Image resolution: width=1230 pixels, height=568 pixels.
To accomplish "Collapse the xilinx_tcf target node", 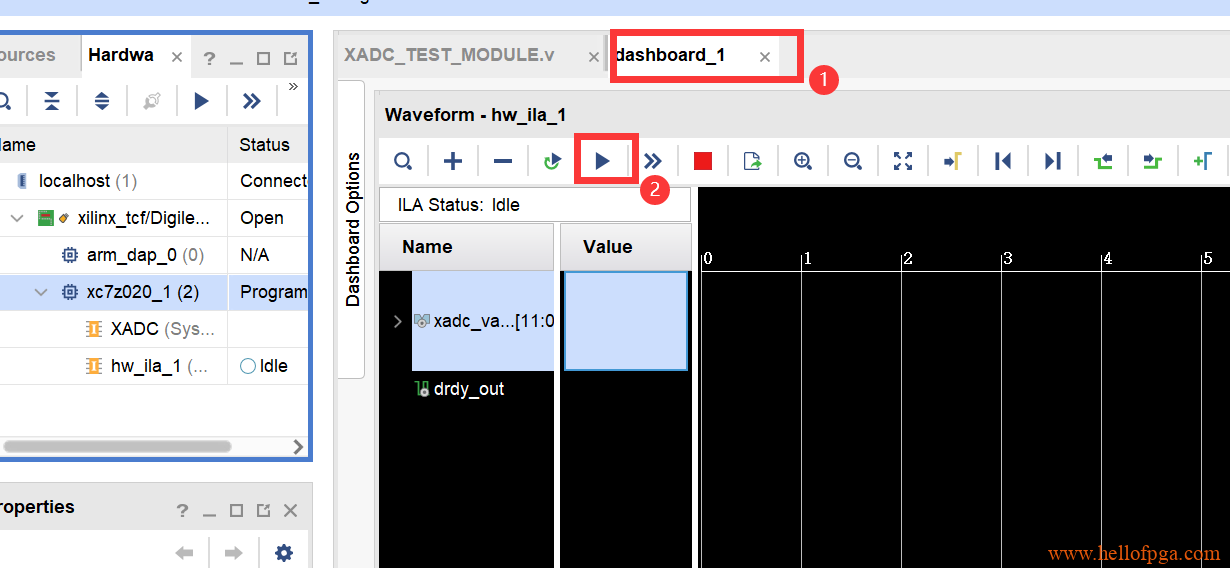I will click(17, 218).
